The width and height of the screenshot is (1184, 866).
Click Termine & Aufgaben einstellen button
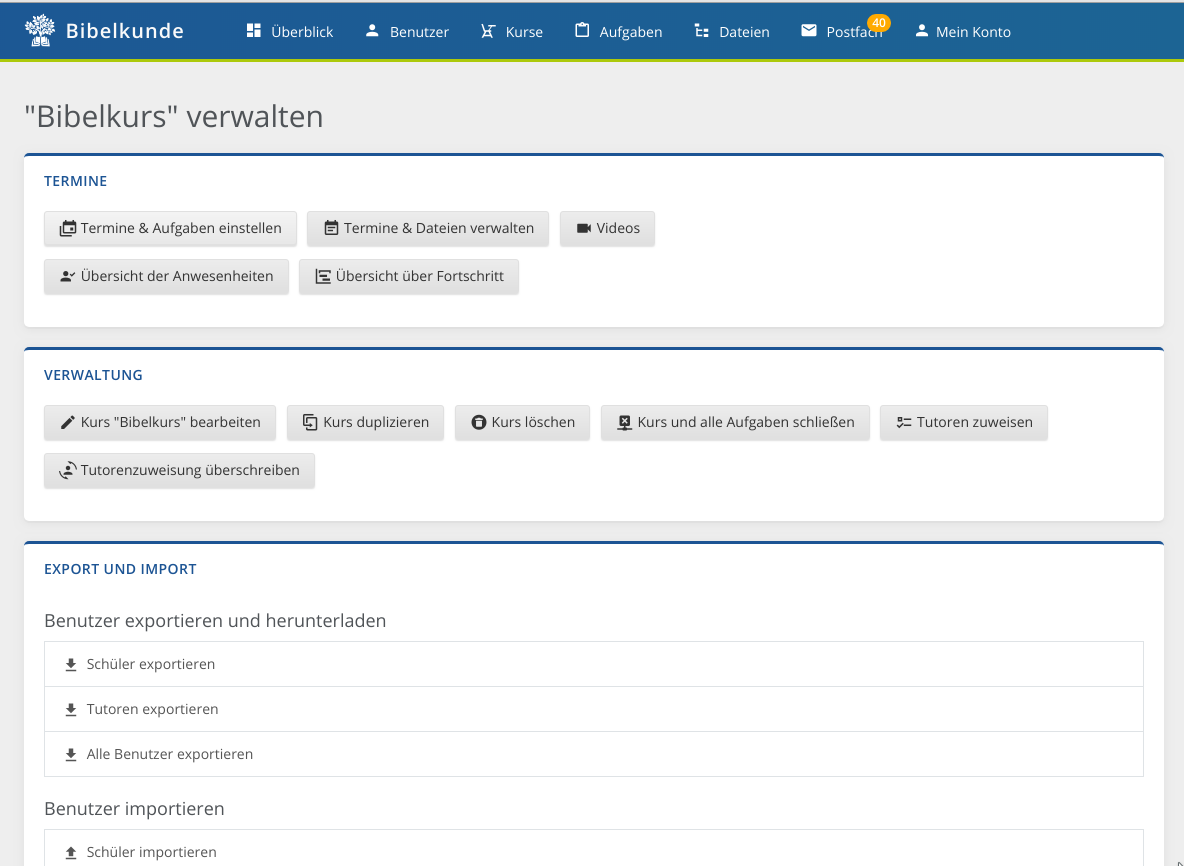(x=171, y=229)
